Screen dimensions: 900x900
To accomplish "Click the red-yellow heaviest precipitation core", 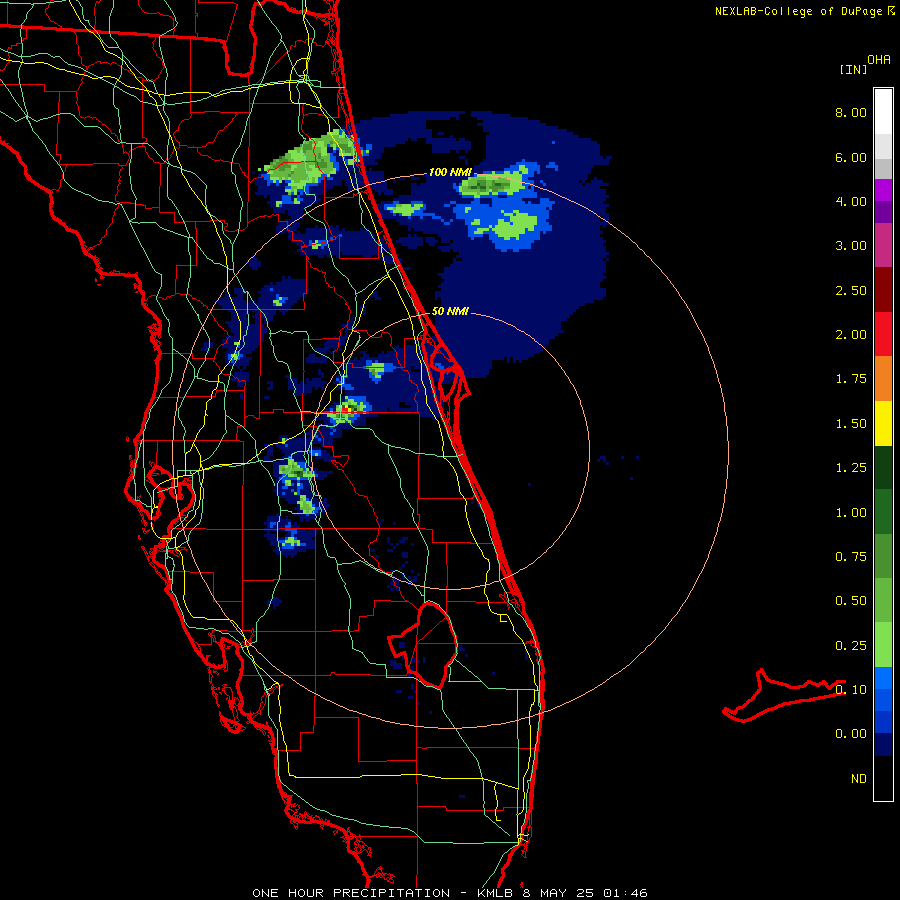I will click(x=347, y=410).
